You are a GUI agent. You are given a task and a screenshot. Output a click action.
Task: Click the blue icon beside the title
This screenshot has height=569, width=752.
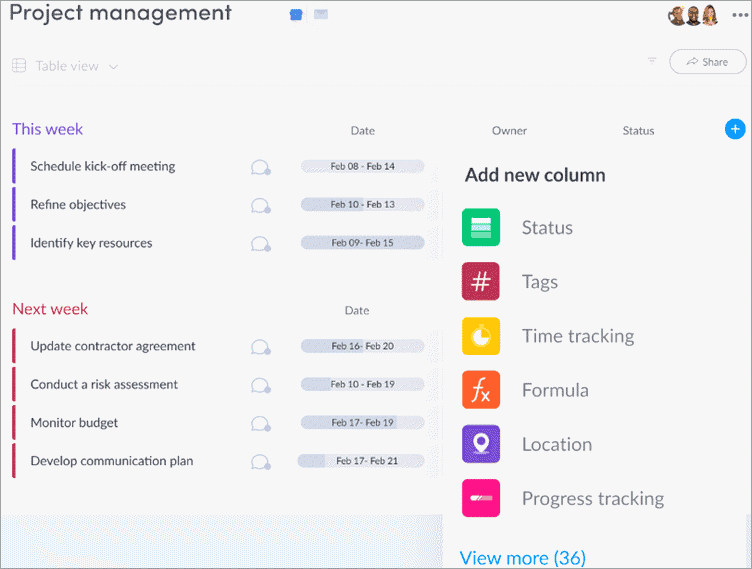point(296,15)
